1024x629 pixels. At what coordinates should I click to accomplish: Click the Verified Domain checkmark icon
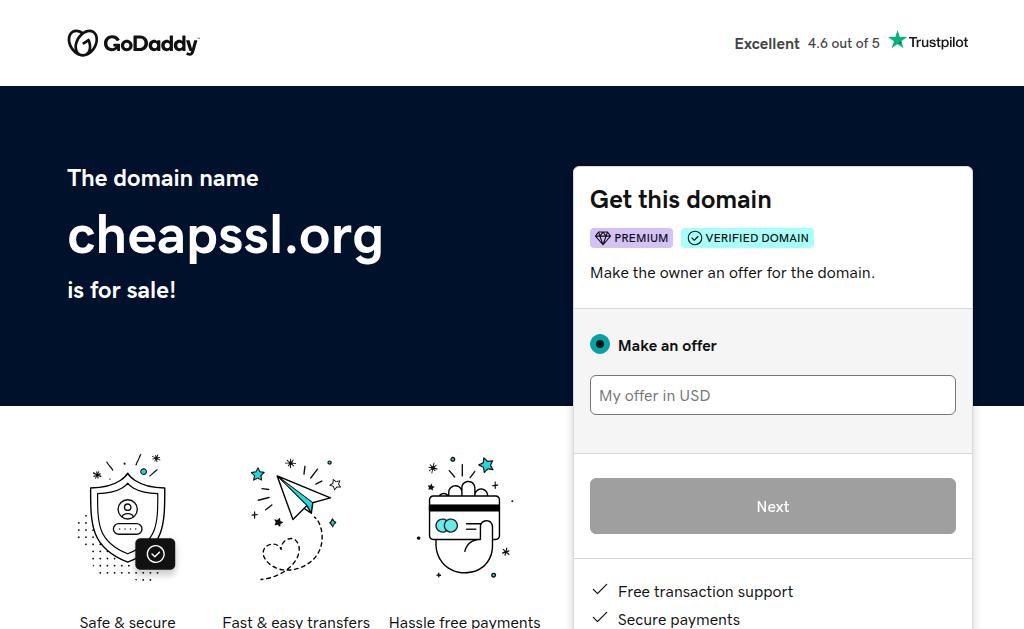[694, 238]
